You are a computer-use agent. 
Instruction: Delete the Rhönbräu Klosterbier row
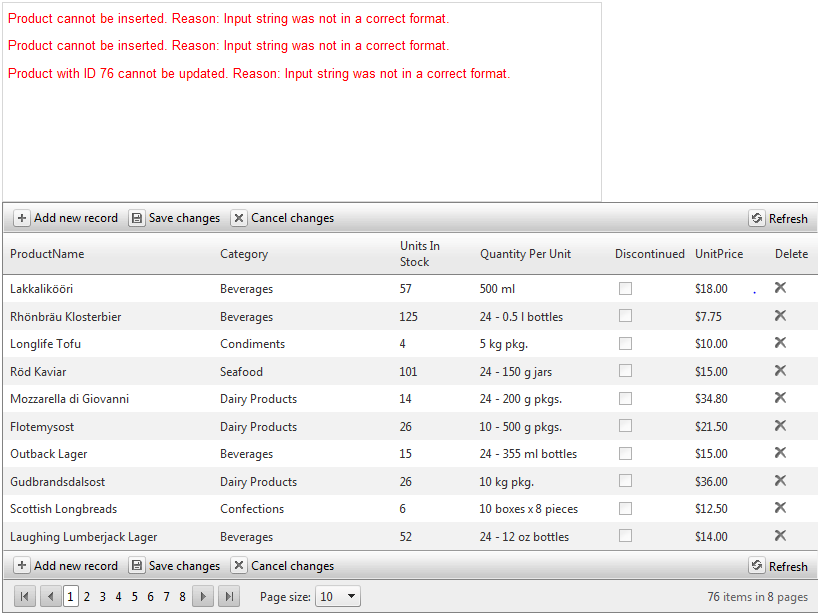pyautogui.click(x=780, y=315)
